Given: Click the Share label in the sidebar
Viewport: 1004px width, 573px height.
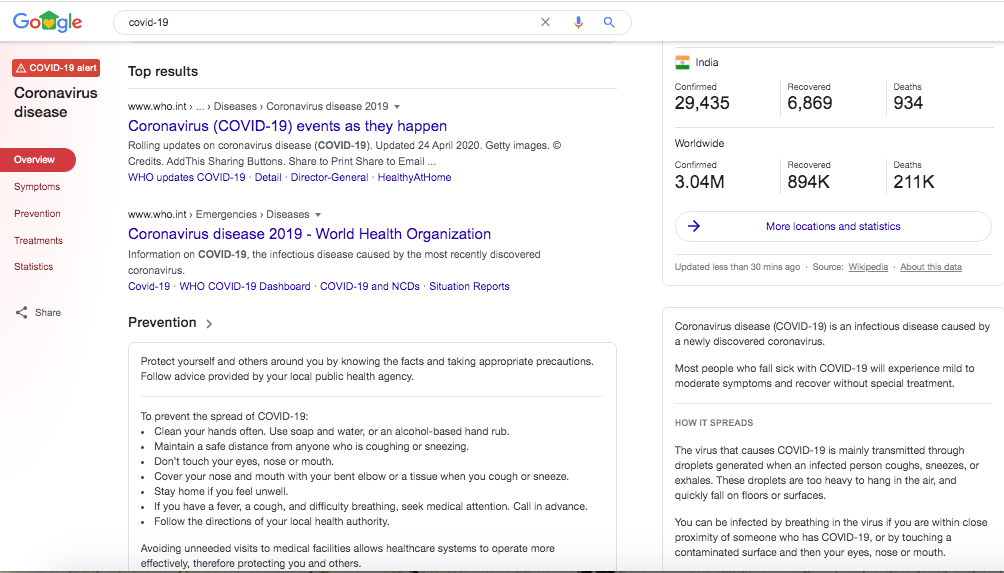Looking at the screenshot, I should [47, 312].
